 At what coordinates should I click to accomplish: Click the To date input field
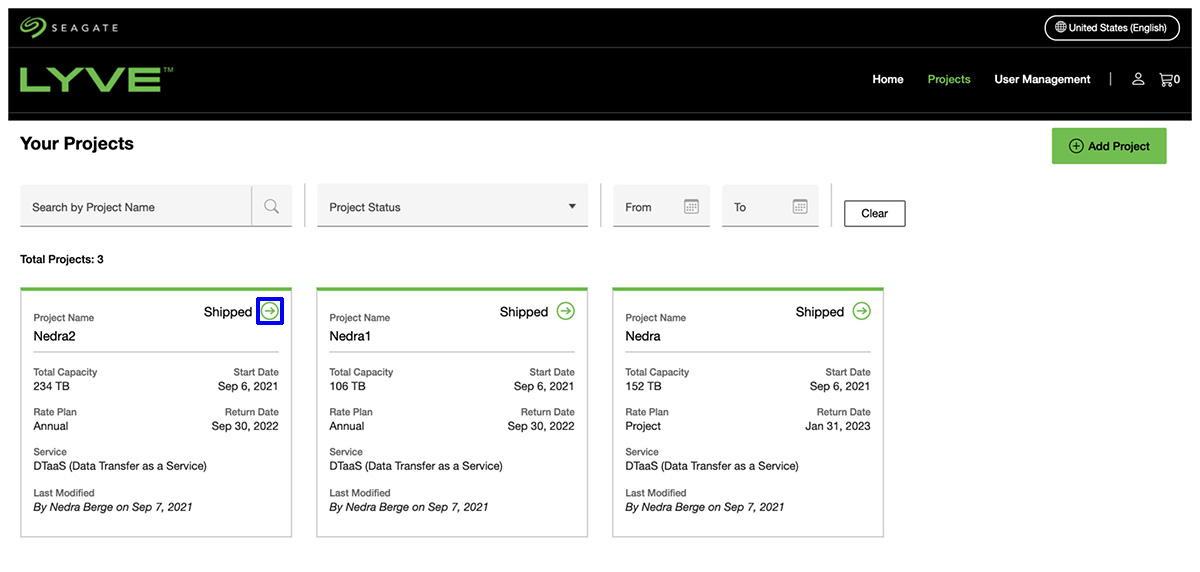(770, 206)
